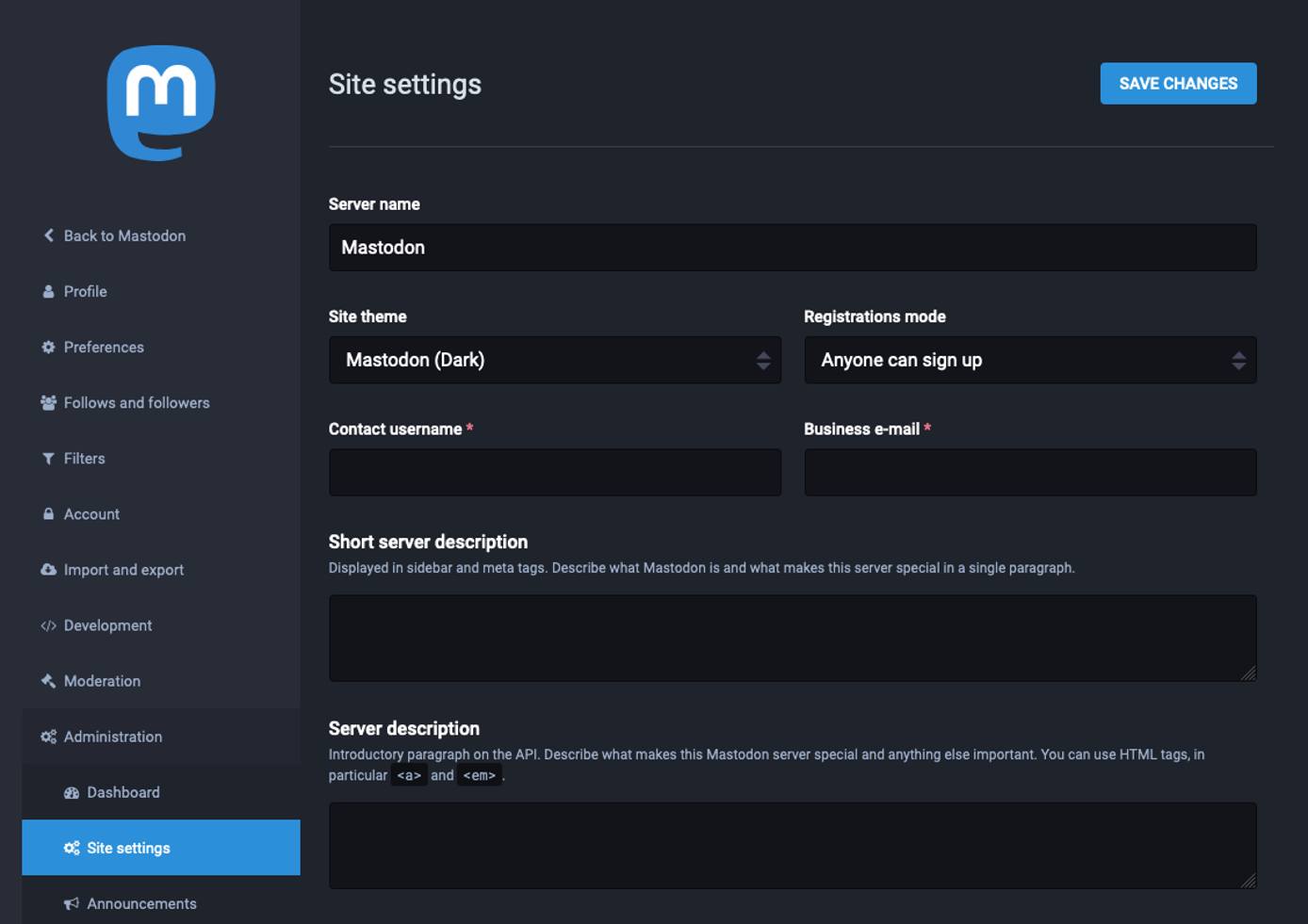Viewport: 1308px width, 924px height.
Task: Click the Save Changes button
Action: [1177, 83]
